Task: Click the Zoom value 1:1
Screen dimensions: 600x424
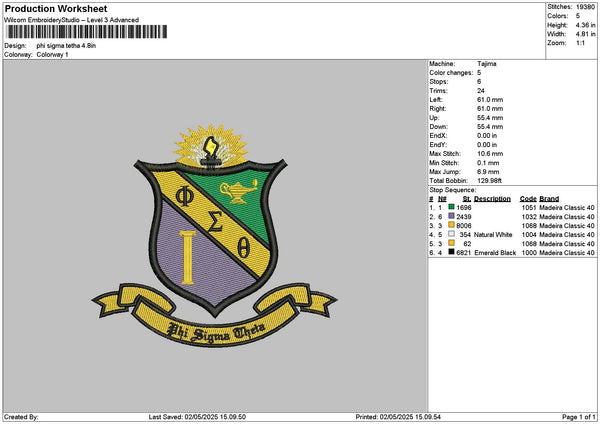Action: pyautogui.click(x=580, y=43)
